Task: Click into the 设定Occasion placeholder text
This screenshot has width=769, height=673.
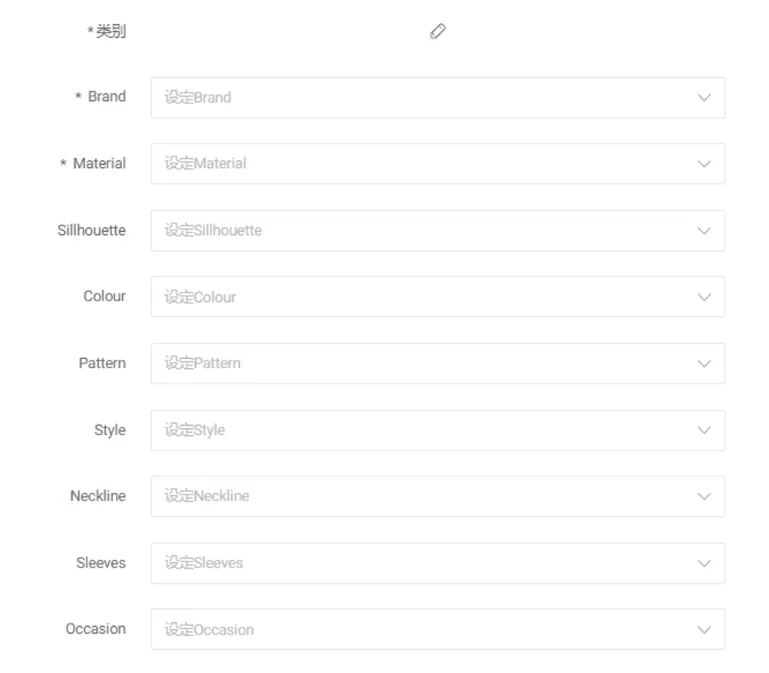Action: [x=209, y=630]
